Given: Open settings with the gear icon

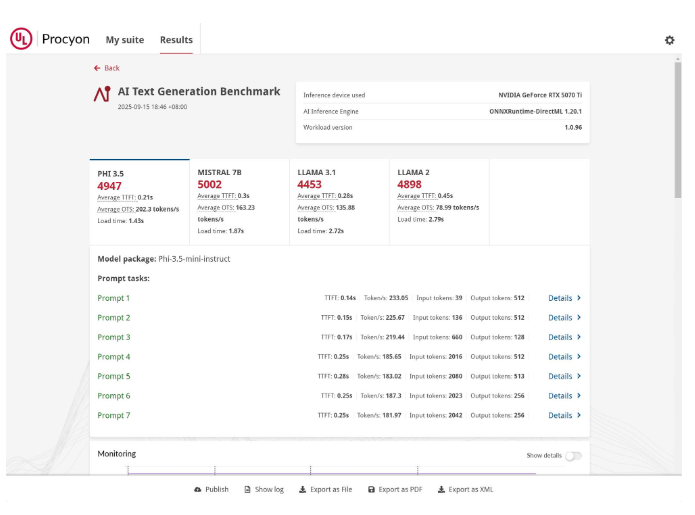Looking at the screenshot, I should point(669,40).
